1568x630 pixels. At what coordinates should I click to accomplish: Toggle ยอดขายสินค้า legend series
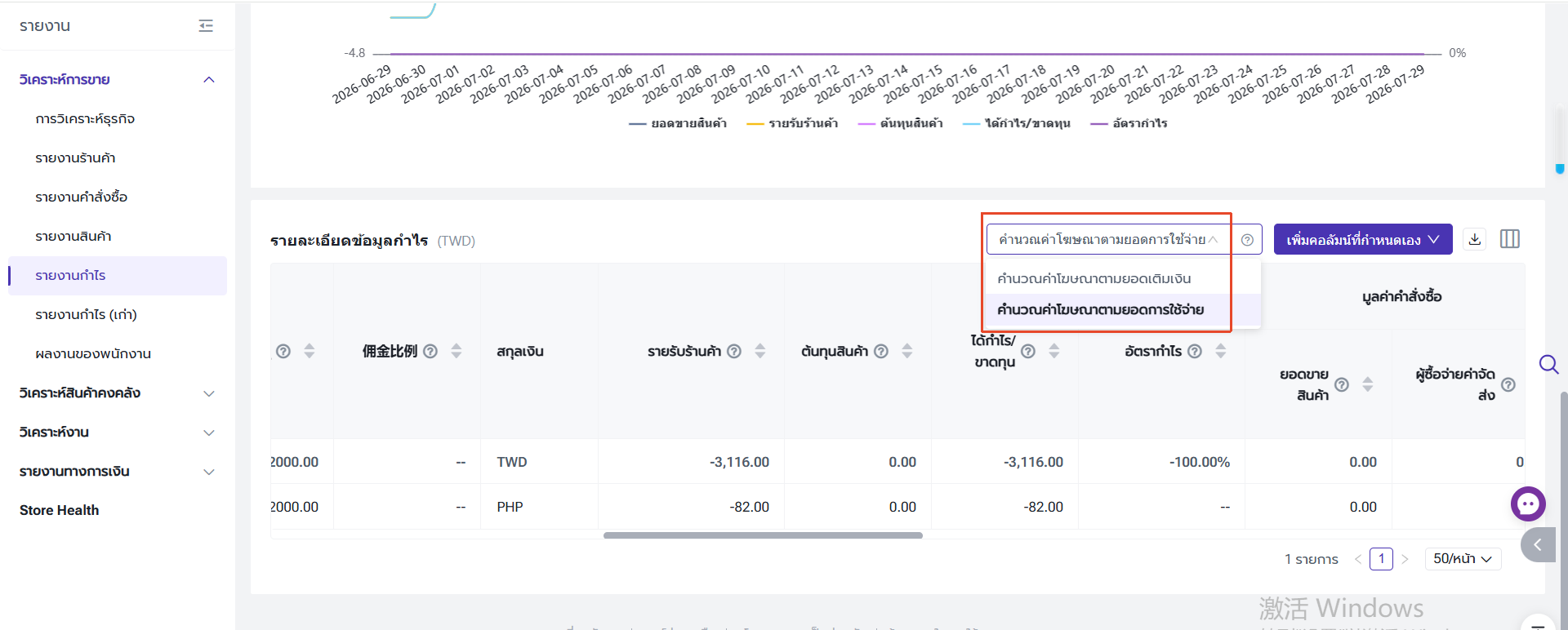coord(678,123)
